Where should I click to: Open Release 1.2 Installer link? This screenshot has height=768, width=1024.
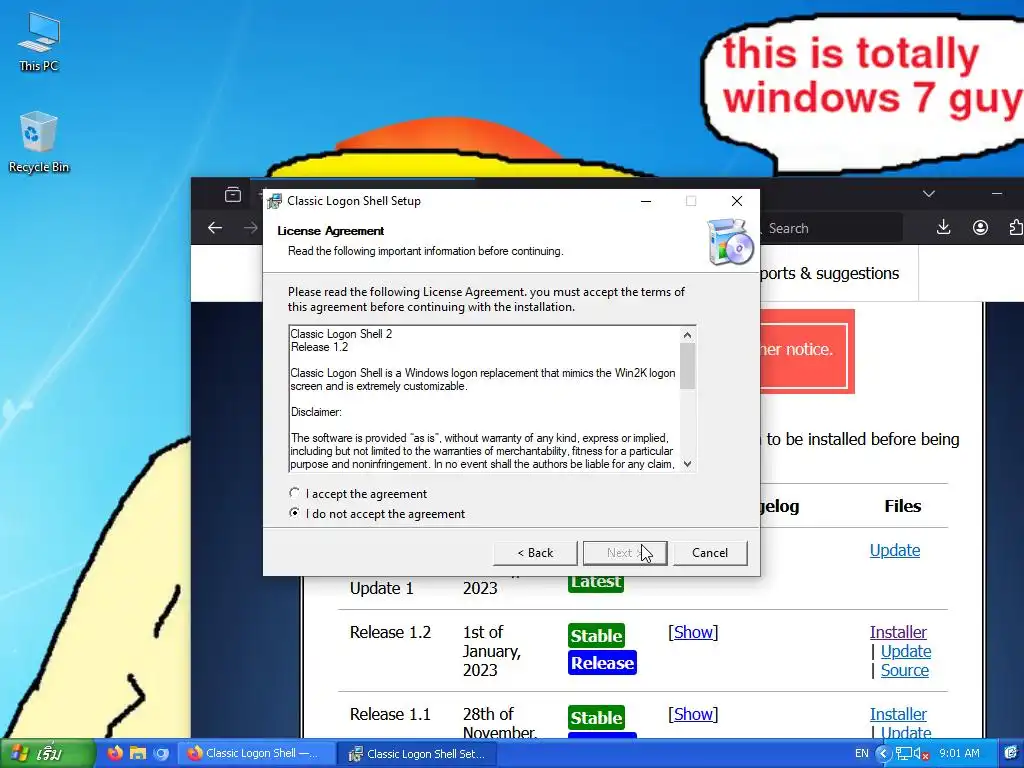898,632
